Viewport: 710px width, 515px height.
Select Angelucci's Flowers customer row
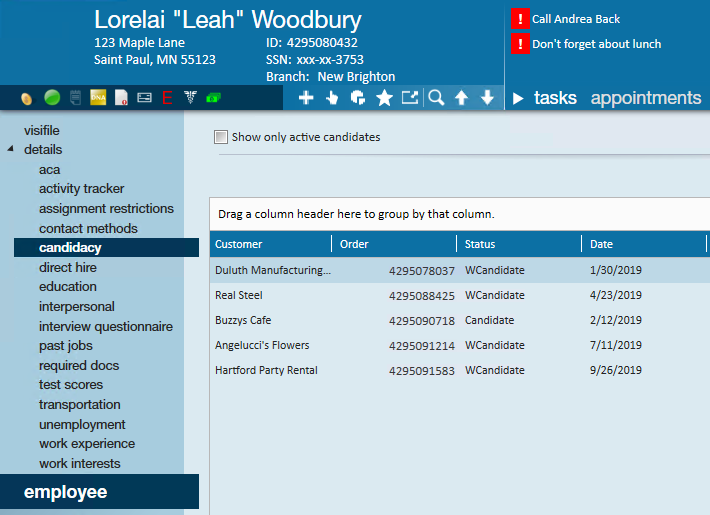tap(460, 345)
